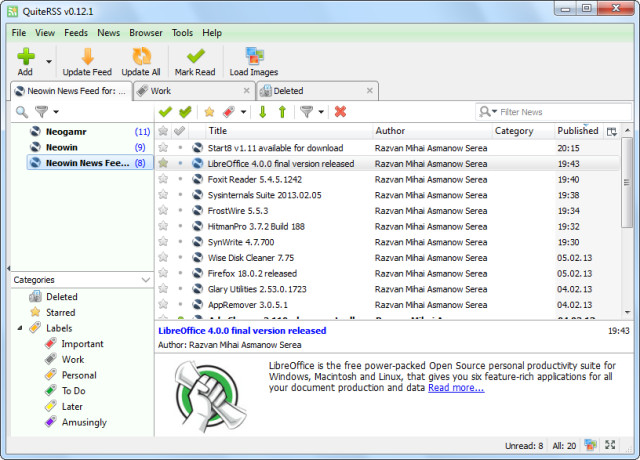Click the feeds filter funnel icon

41,111
